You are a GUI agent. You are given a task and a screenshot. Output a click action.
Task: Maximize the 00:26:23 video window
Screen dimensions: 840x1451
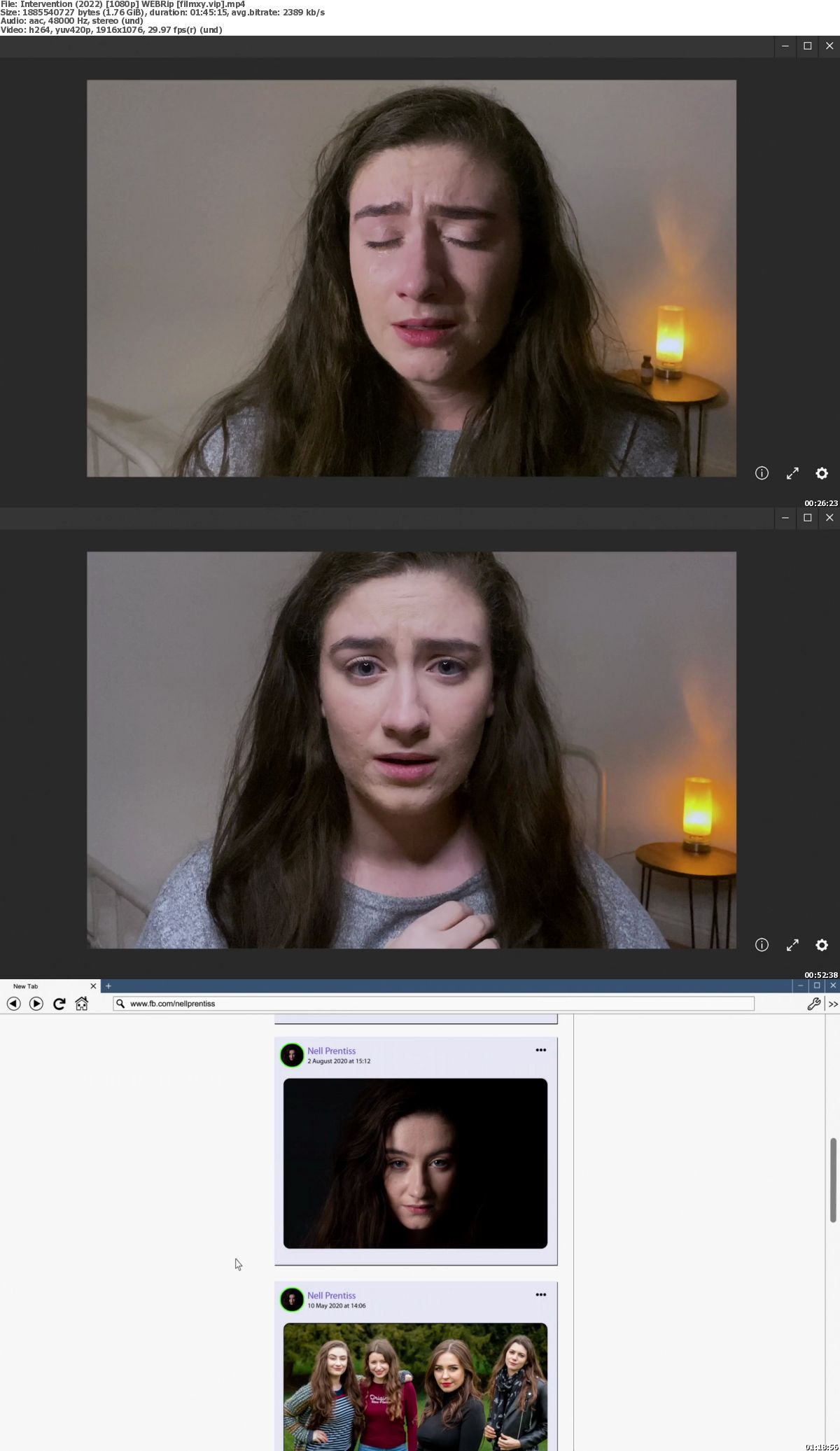[x=808, y=46]
